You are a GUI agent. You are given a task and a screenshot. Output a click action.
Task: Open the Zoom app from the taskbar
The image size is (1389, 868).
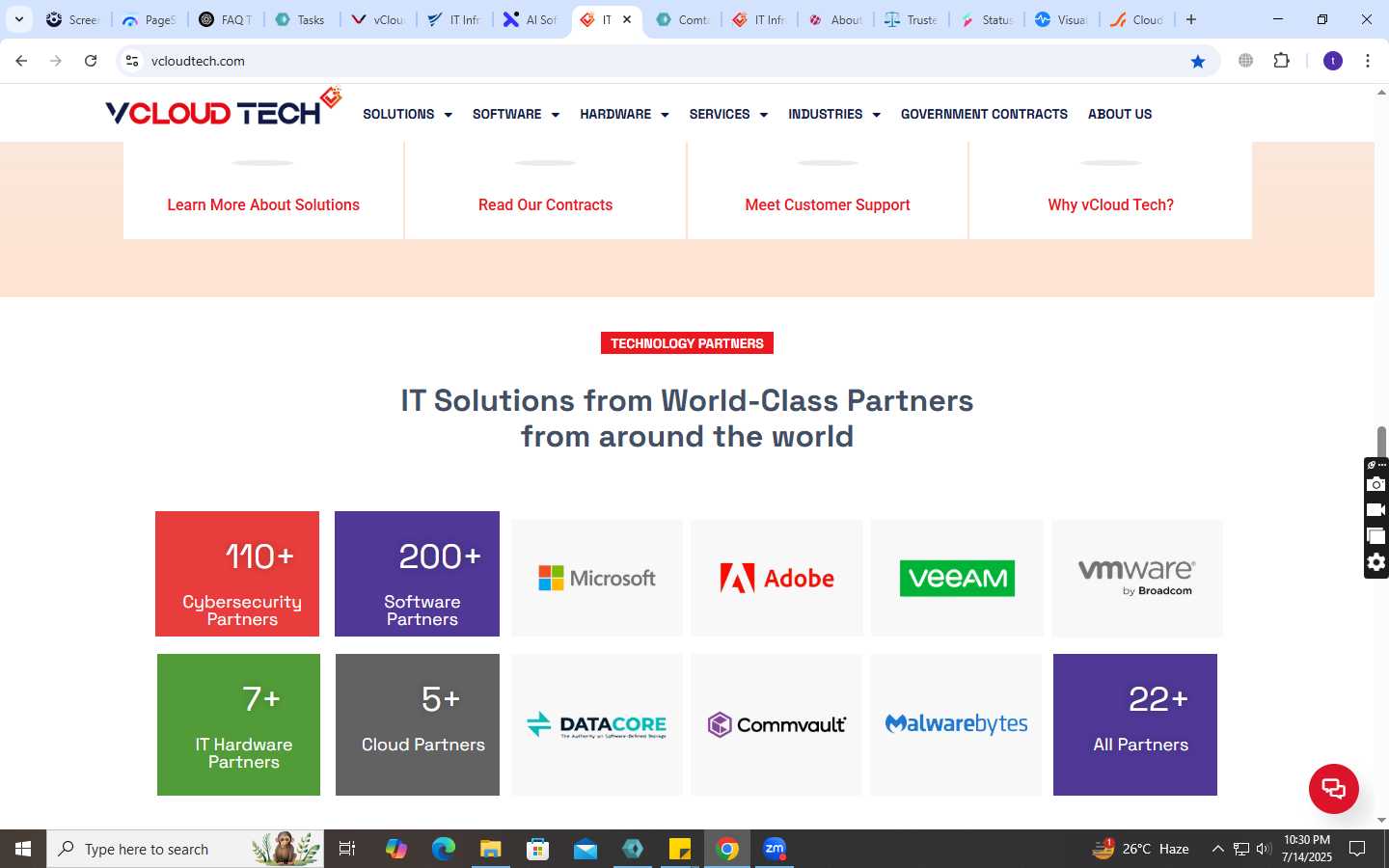[x=775, y=849]
